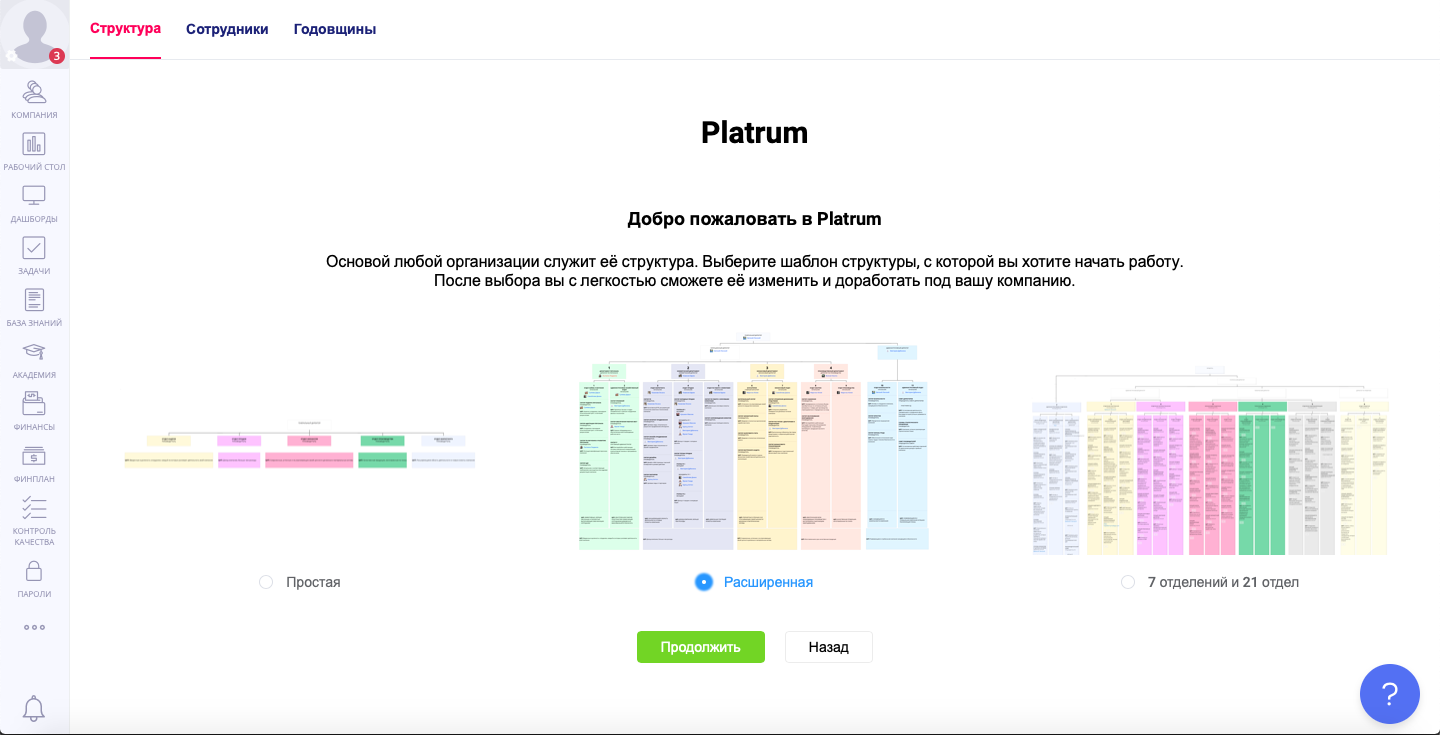Click the Расширенная label text
This screenshot has height=735, width=1440.
(x=768, y=582)
